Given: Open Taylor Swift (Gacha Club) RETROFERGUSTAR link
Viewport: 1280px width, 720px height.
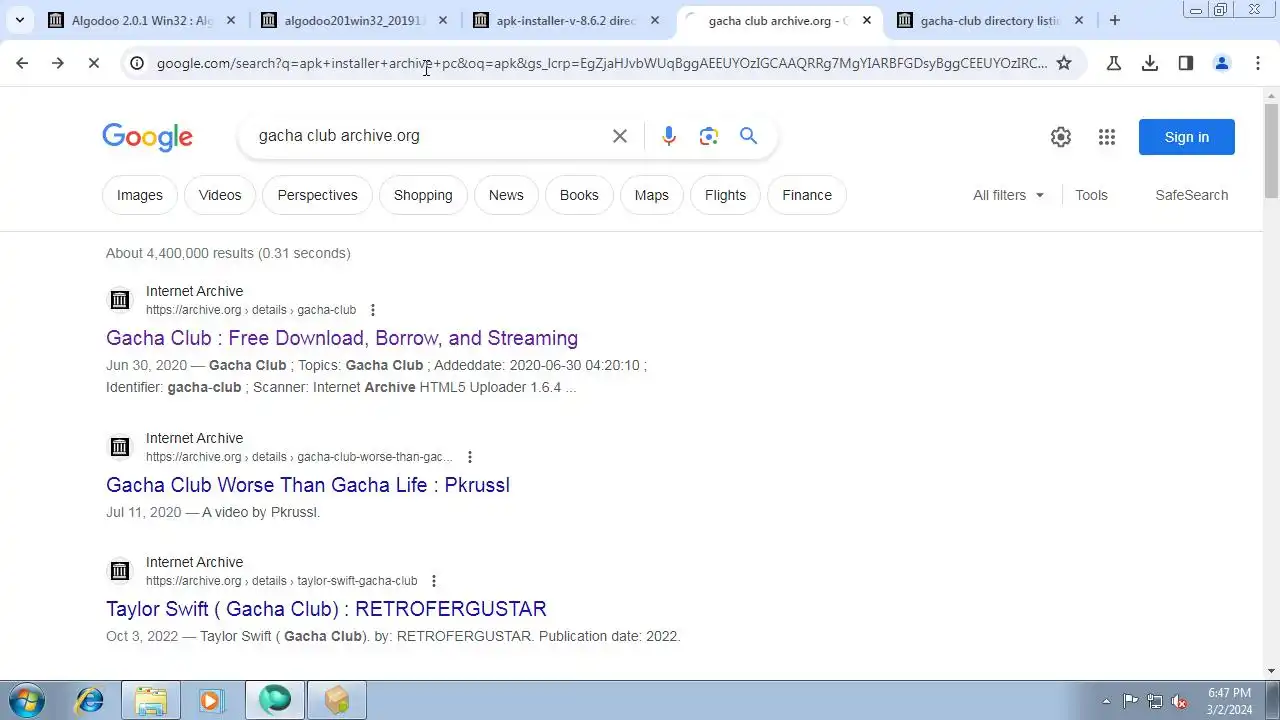Looking at the screenshot, I should click(326, 609).
